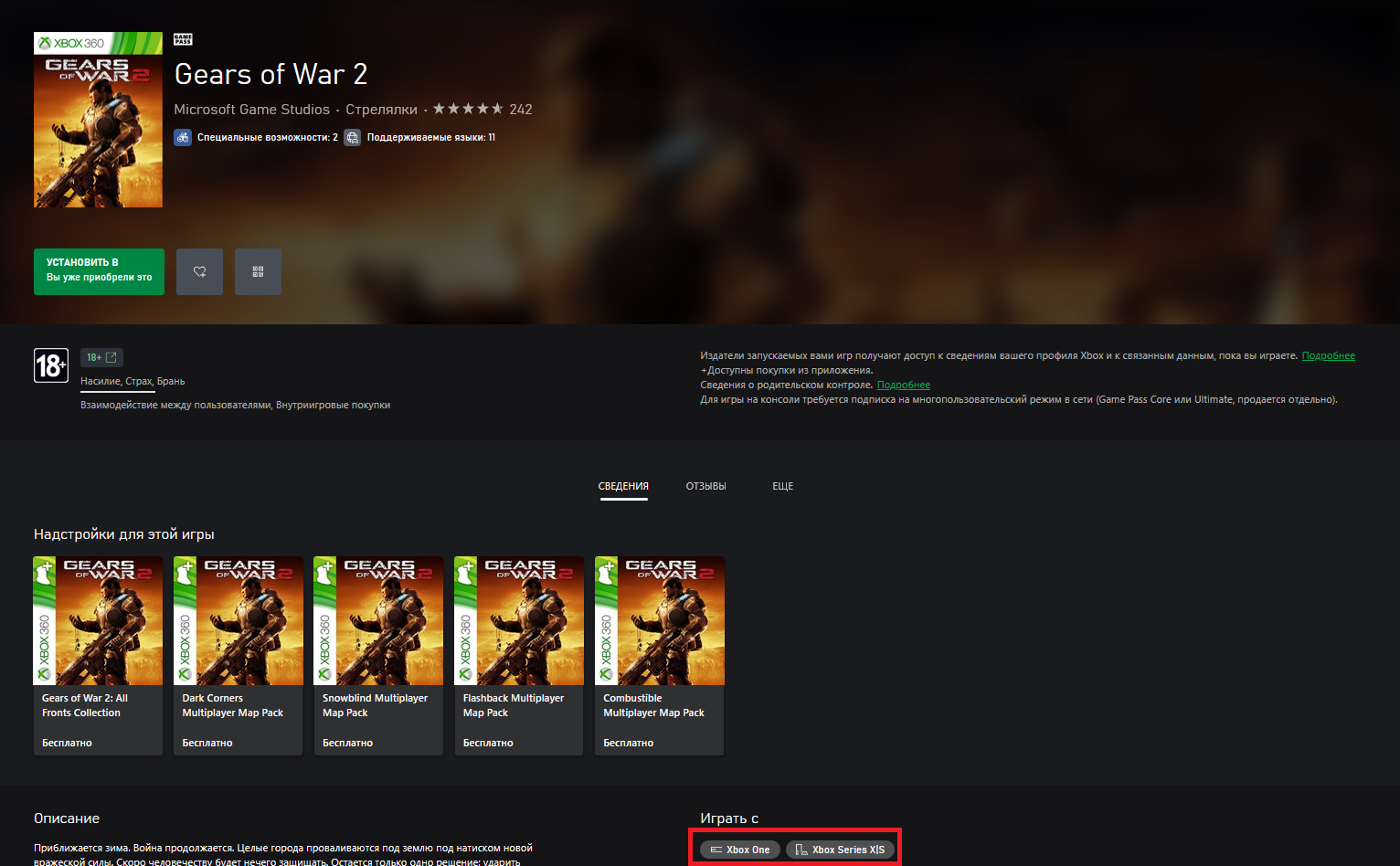Click the five-star rating display
1400x866 pixels.
point(467,109)
